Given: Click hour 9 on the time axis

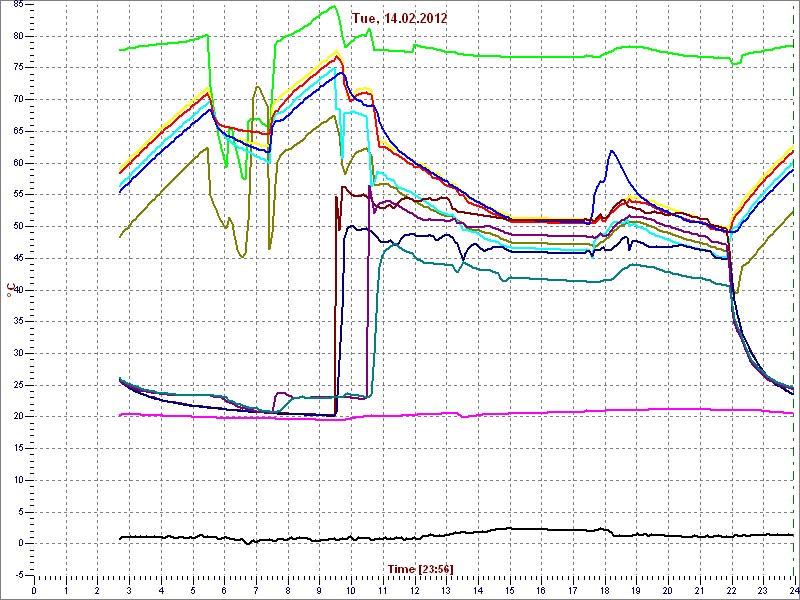Looking at the screenshot, I should (319, 591).
